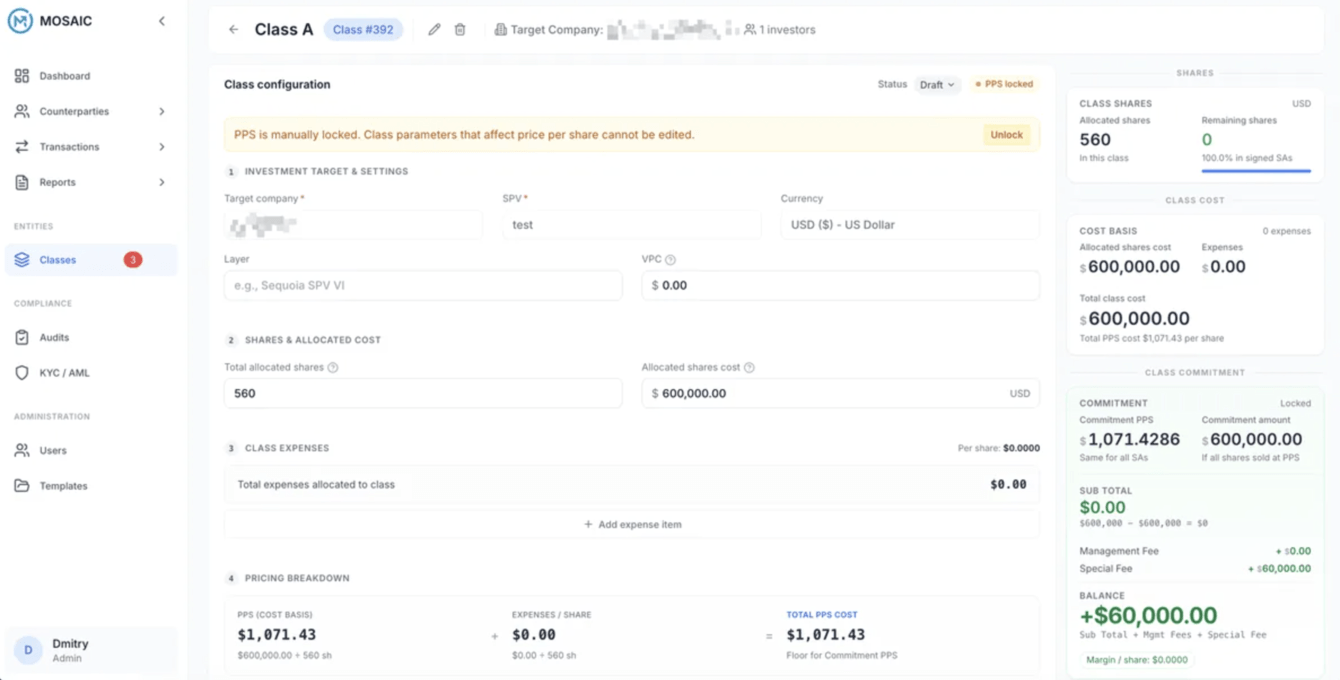
Task: Expand the Counterparties submenu
Action: pyautogui.click(x=162, y=112)
